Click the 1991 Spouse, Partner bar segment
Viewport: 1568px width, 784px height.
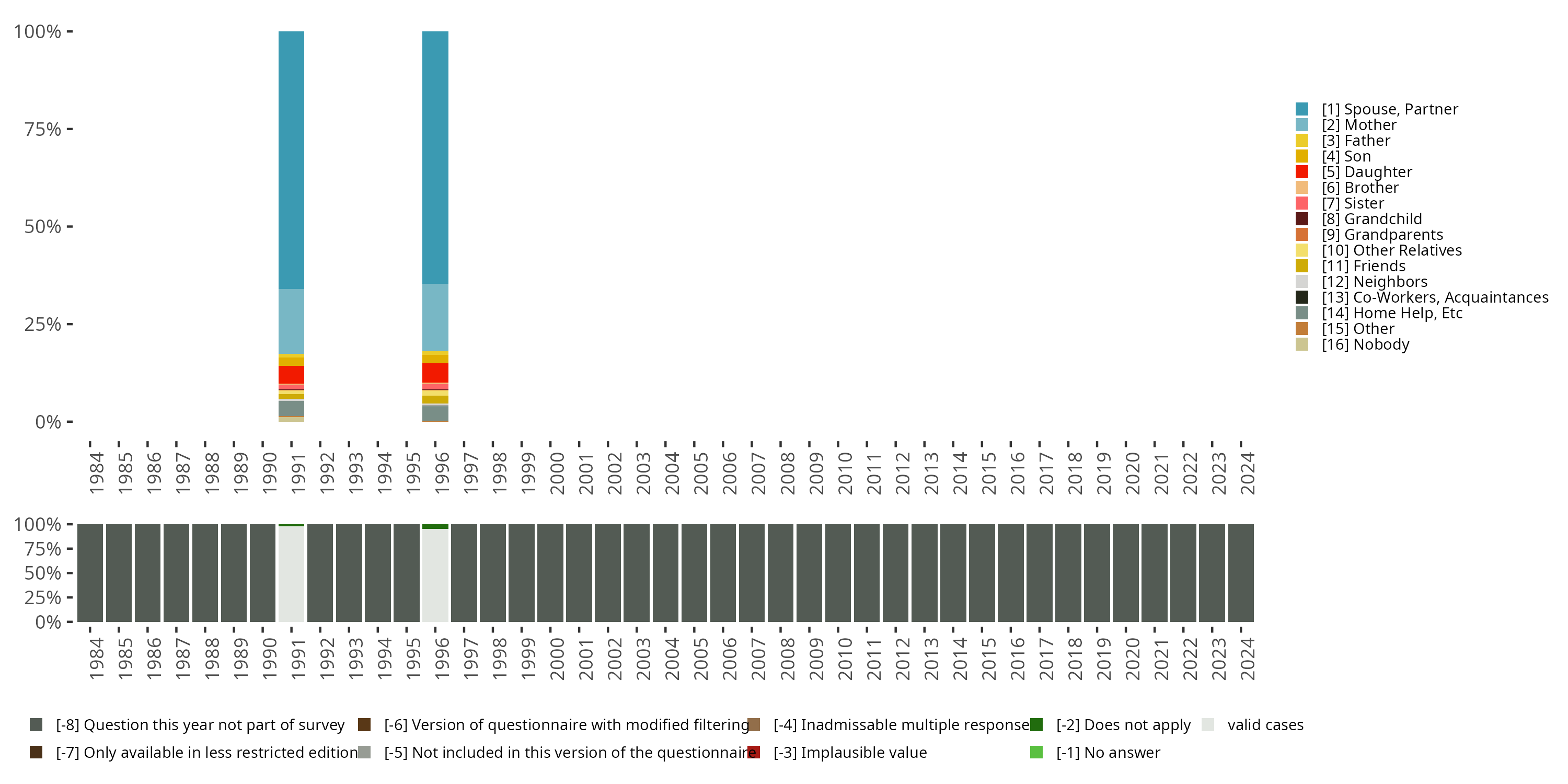click(x=291, y=159)
